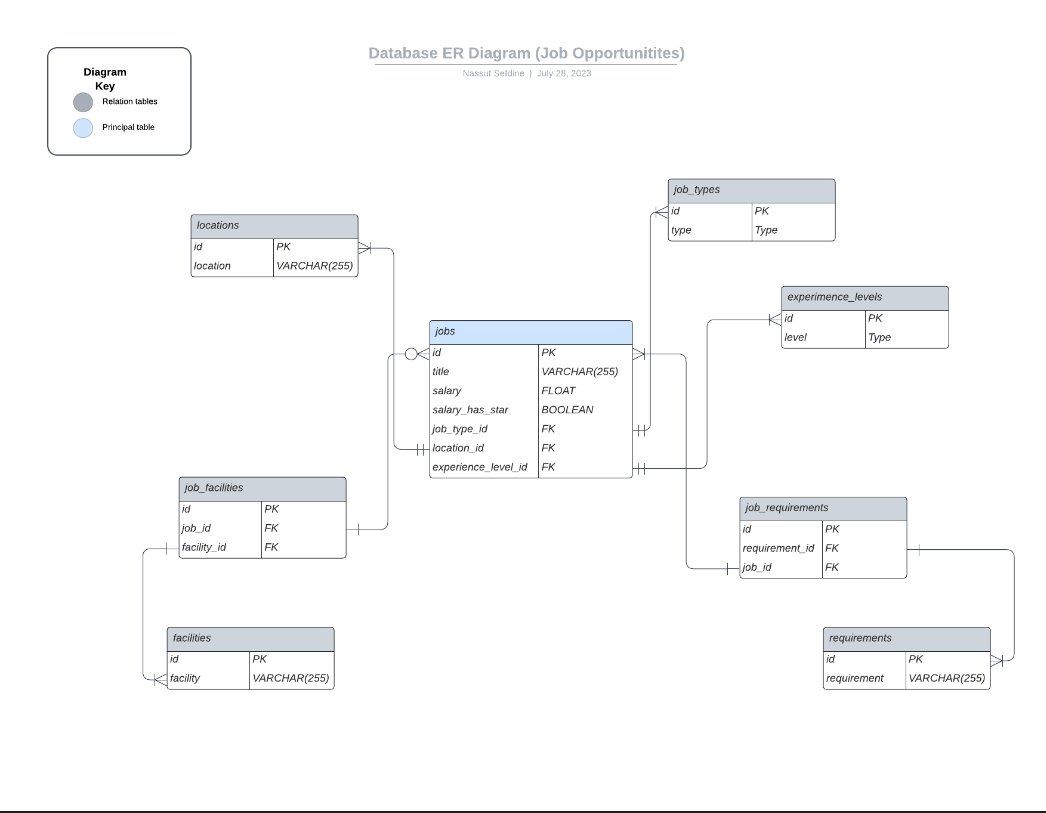Click the BOOLEAN datatype in the jobs table

pos(567,410)
